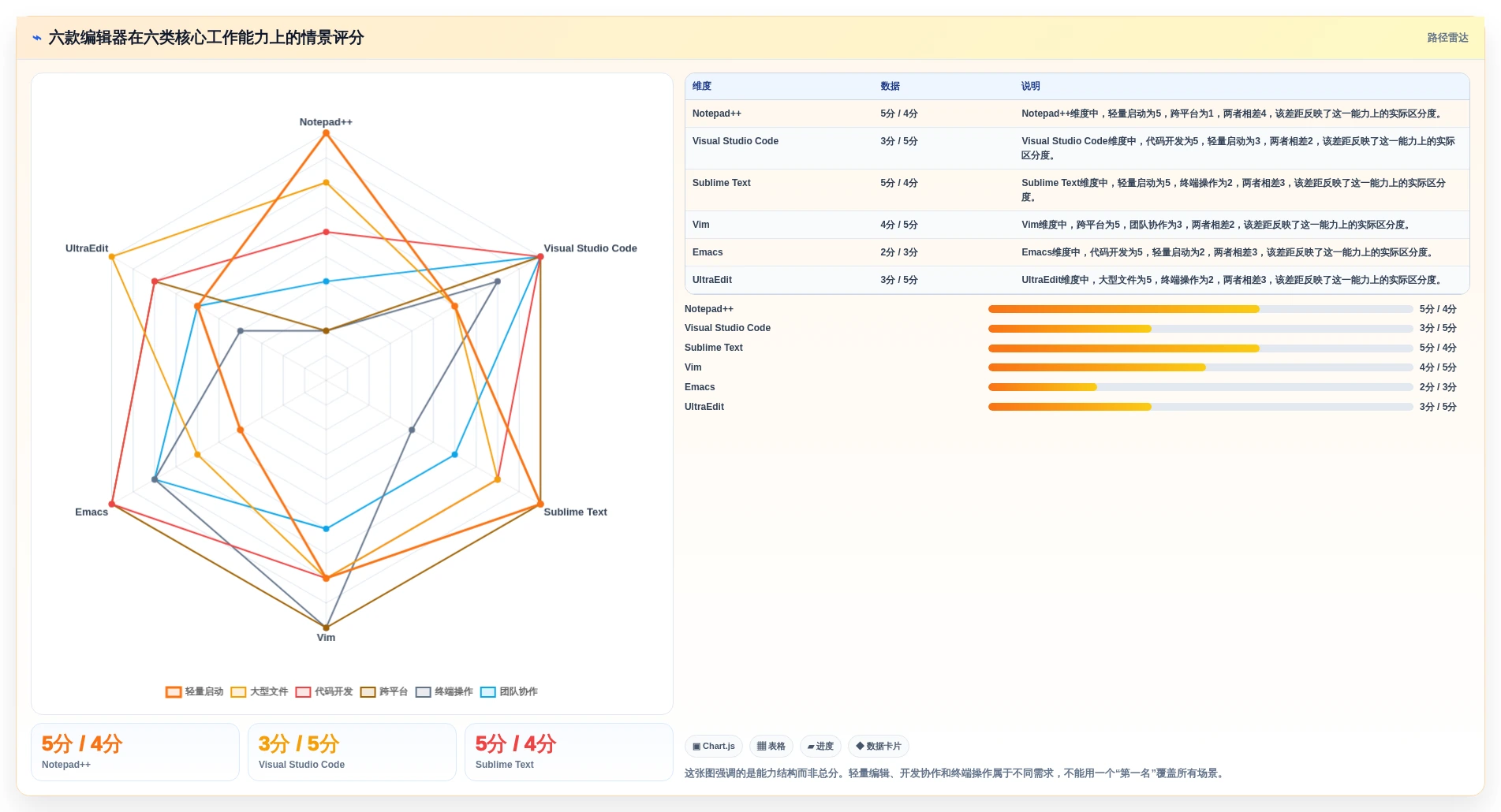Click the 数据卡片 tag chip
This screenshot has height=812, width=1501.
(x=879, y=746)
